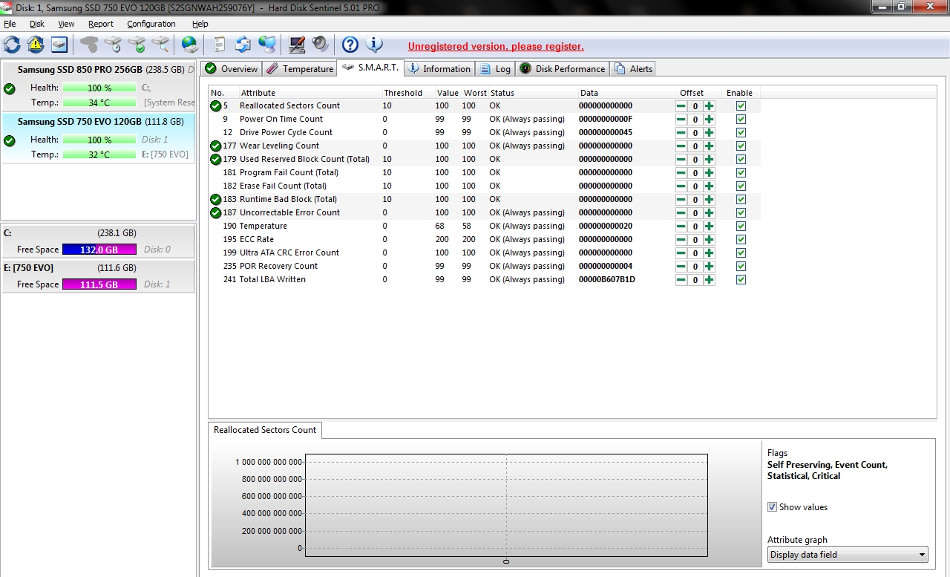
Task: Click the Unregistered version register link
Action: click(x=495, y=46)
